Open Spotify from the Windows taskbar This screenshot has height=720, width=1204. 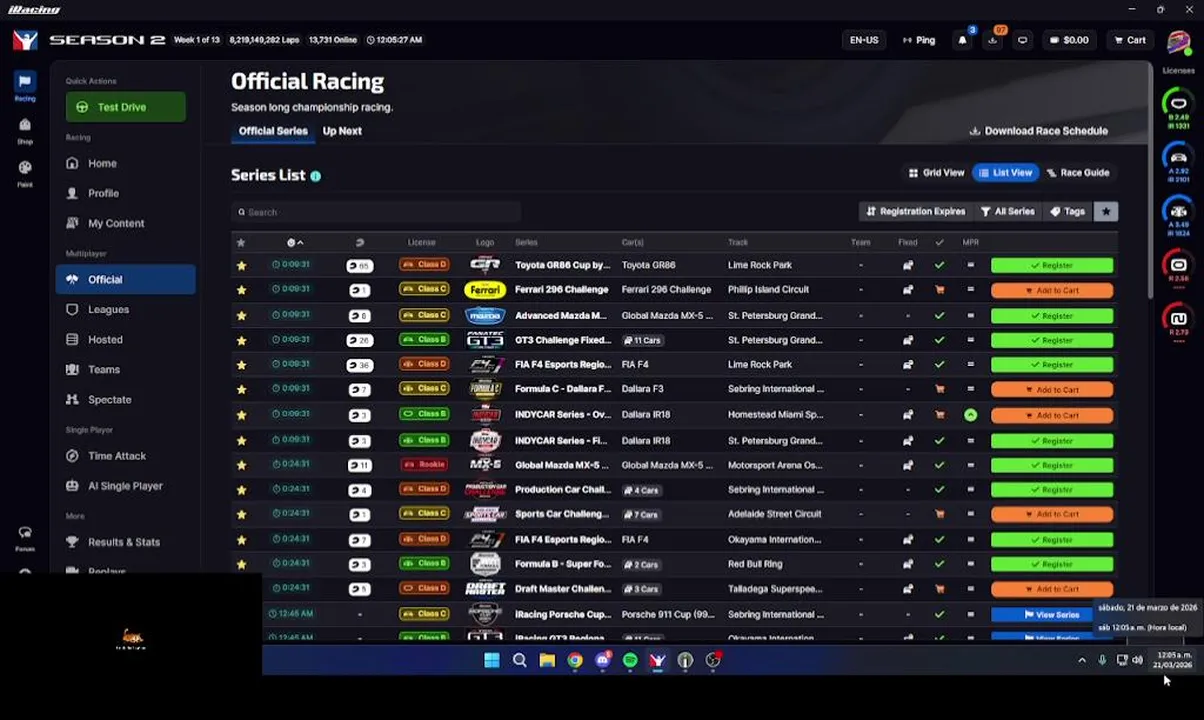[x=630, y=660]
